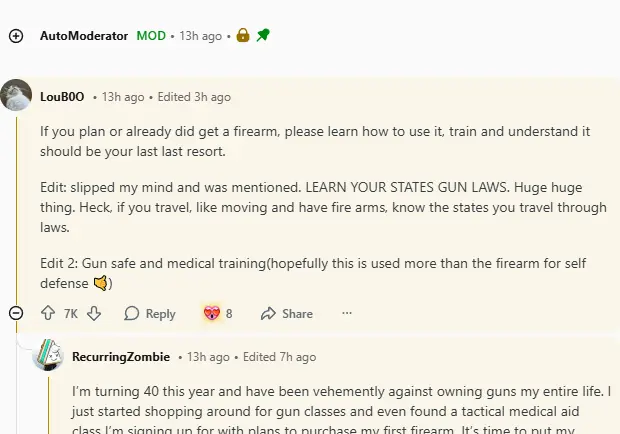
Task: Click the lock icon on AutoModerator comment
Action: 243,35
